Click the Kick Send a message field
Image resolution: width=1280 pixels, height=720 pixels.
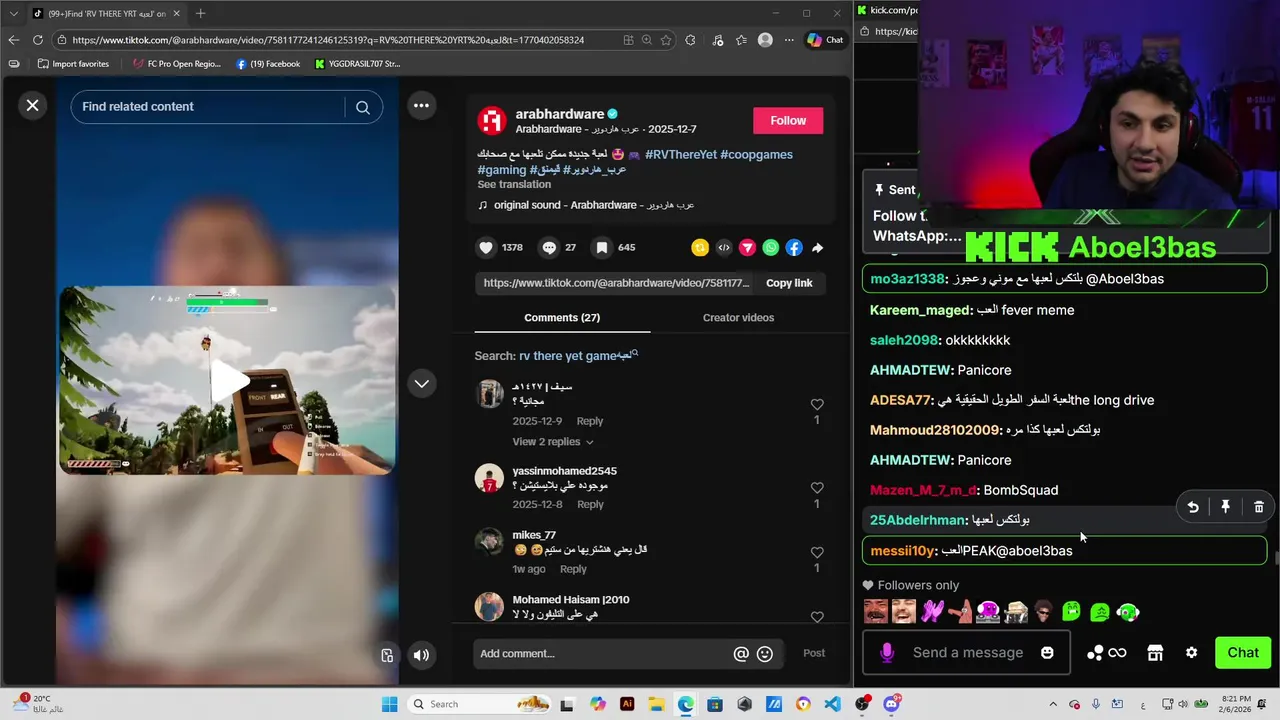click(x=967, y=653)
